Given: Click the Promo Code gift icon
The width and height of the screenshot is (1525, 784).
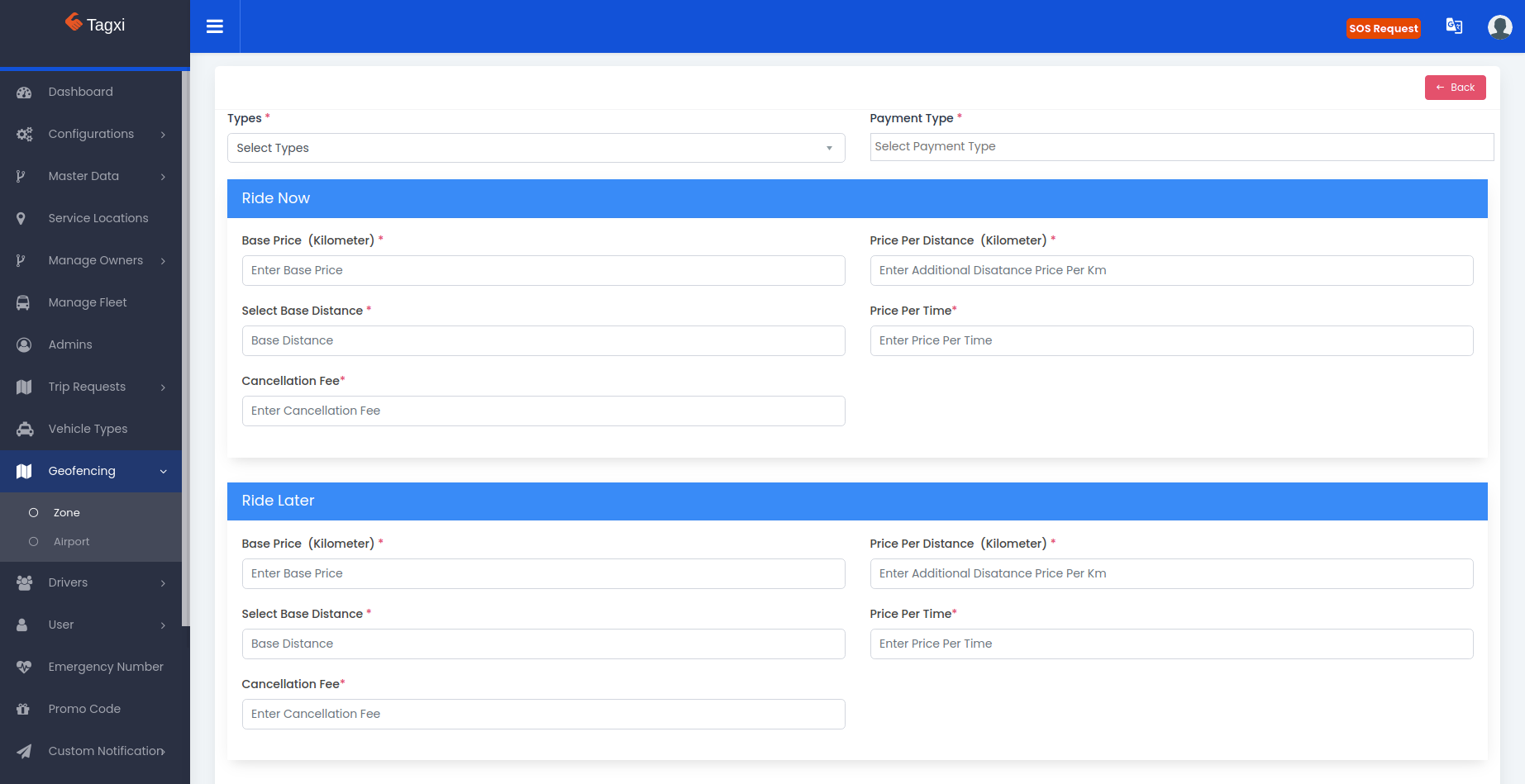Looking at the screenshot, I should (23, 710).
